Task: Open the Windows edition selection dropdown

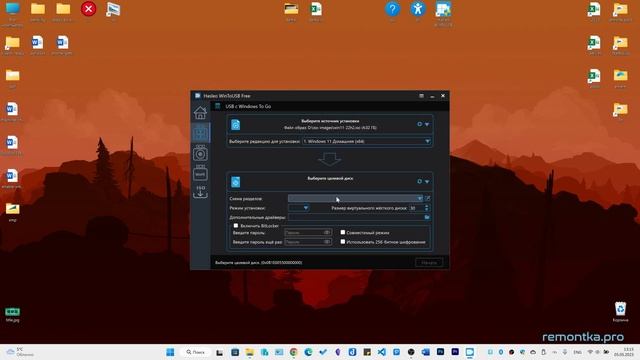Action: pos(366,141)
